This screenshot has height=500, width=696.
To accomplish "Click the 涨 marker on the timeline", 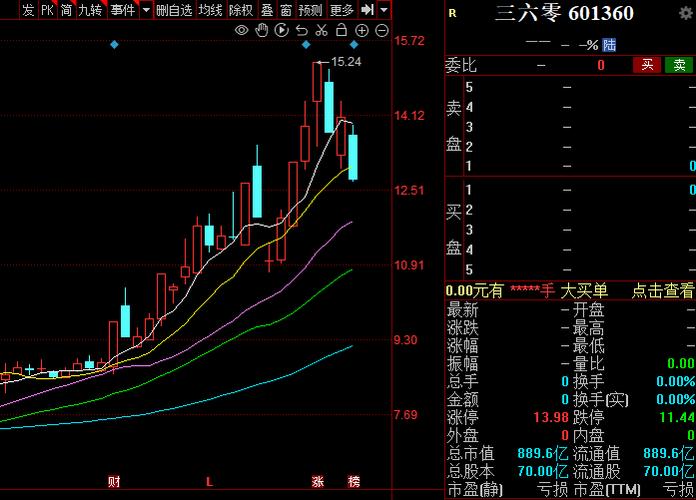I will (318, 481).
